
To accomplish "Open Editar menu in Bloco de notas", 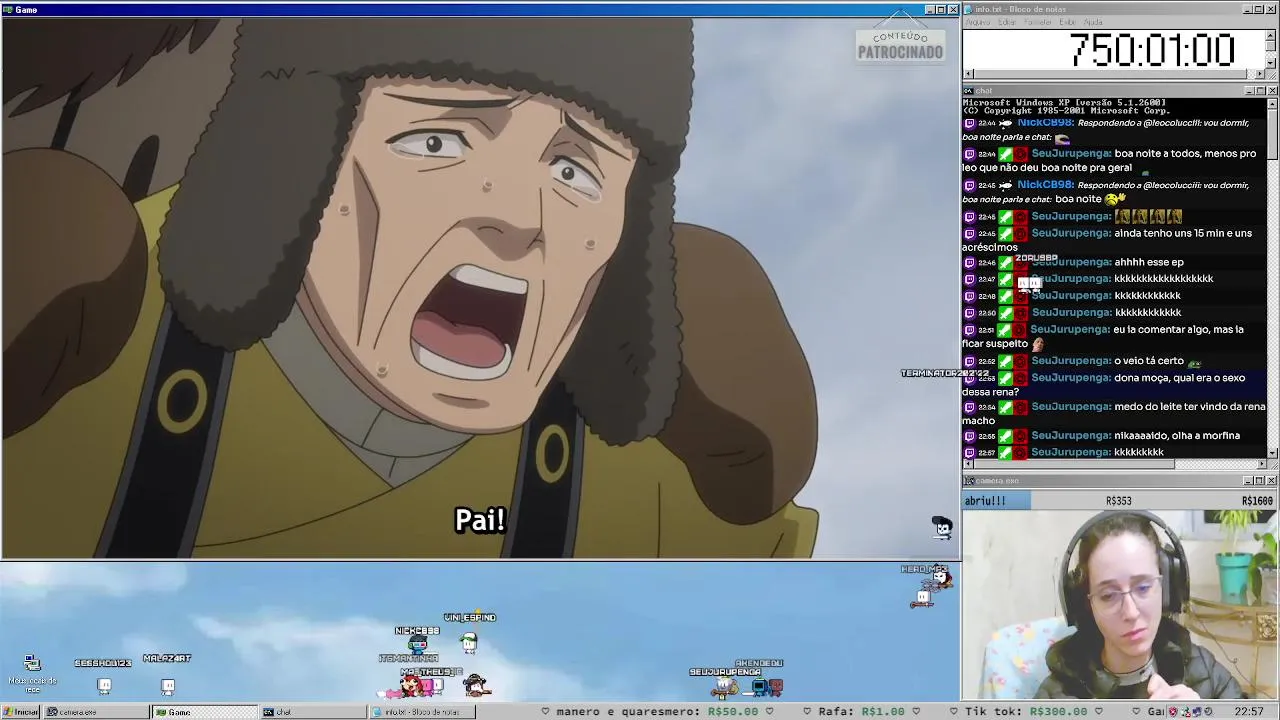I will coord(1007,22).
